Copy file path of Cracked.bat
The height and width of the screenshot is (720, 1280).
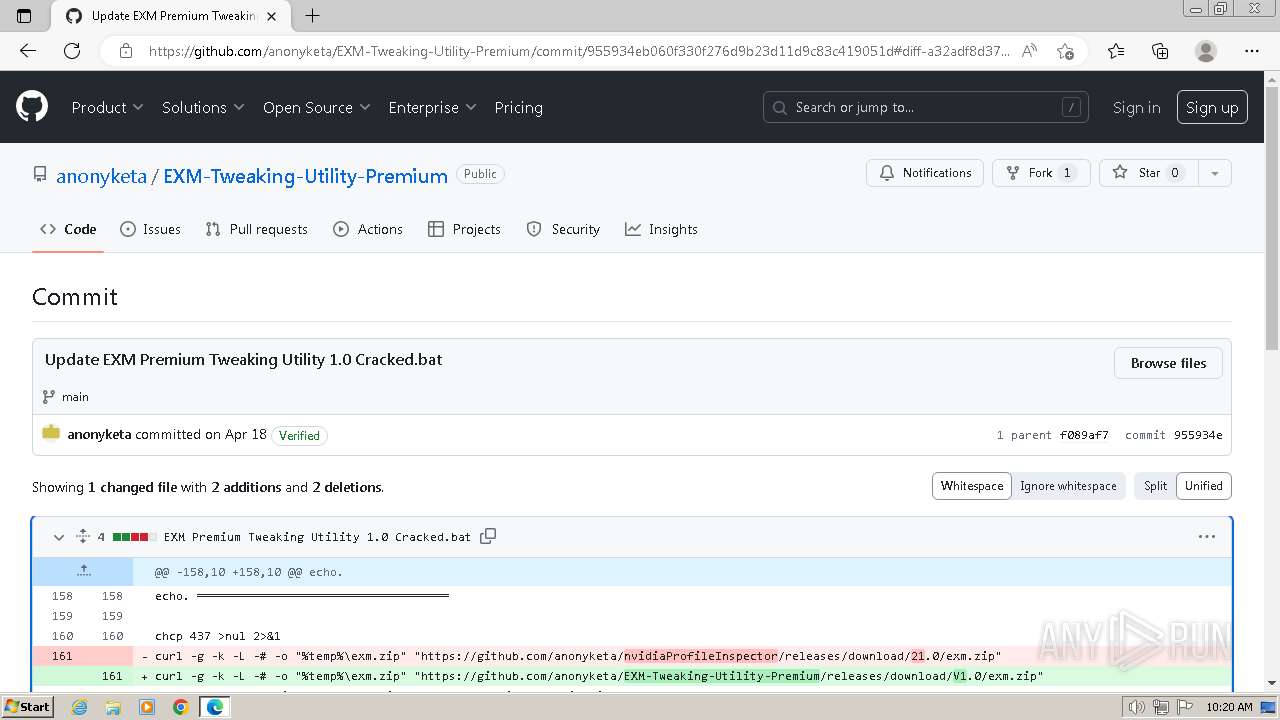[x=488, y=537]
